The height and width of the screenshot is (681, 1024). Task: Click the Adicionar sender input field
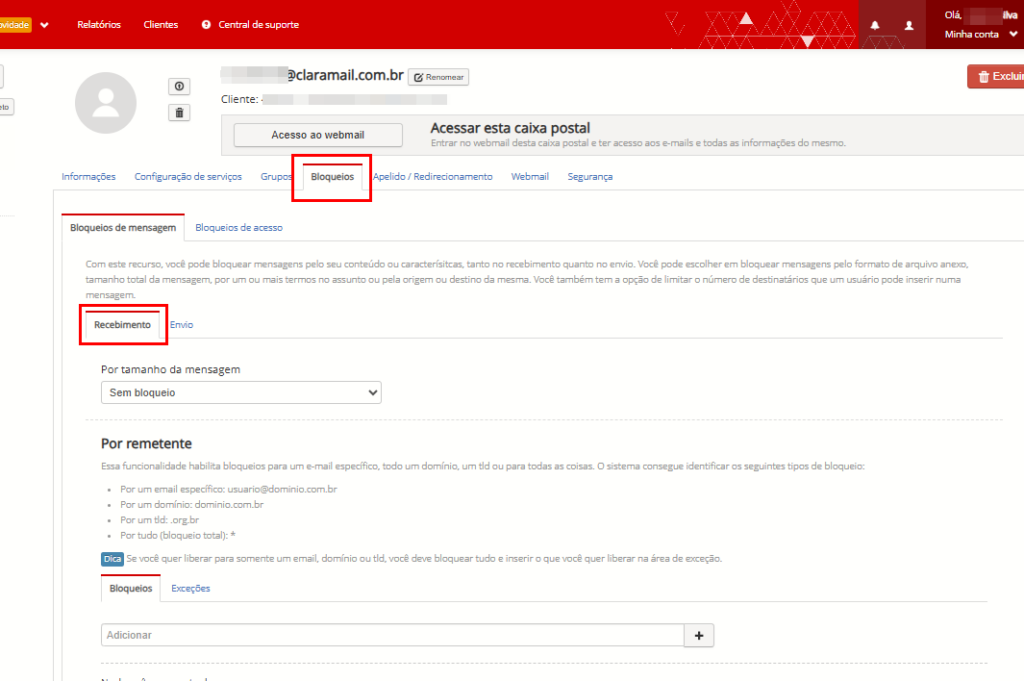pos(392,635)
